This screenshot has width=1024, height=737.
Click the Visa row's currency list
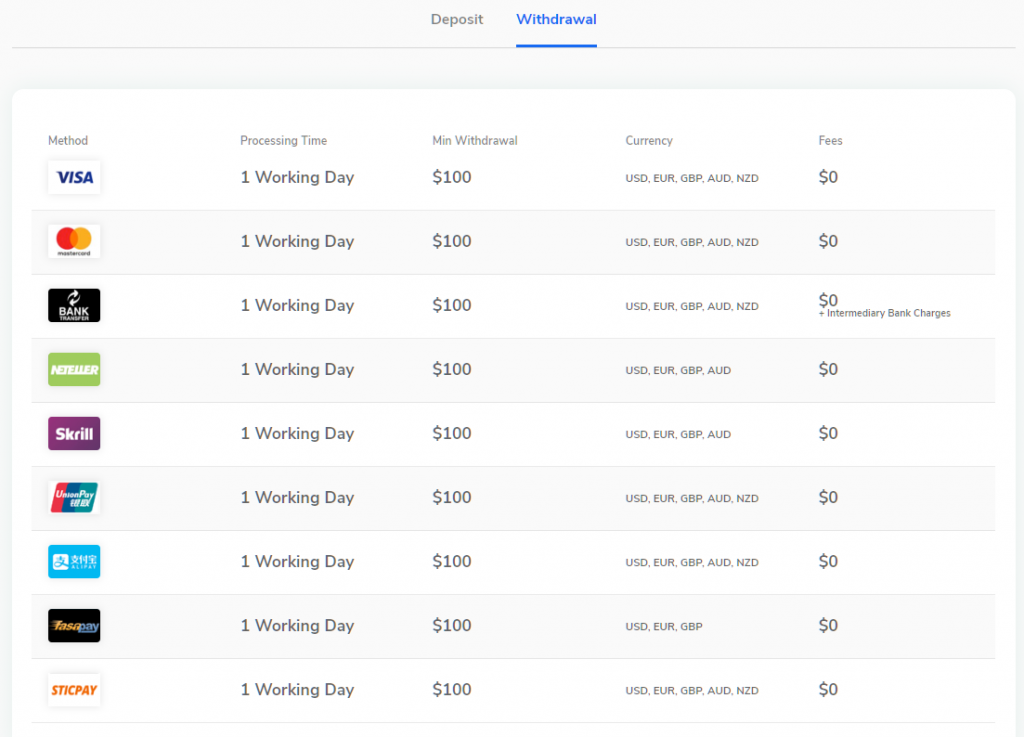click(692, 178)
